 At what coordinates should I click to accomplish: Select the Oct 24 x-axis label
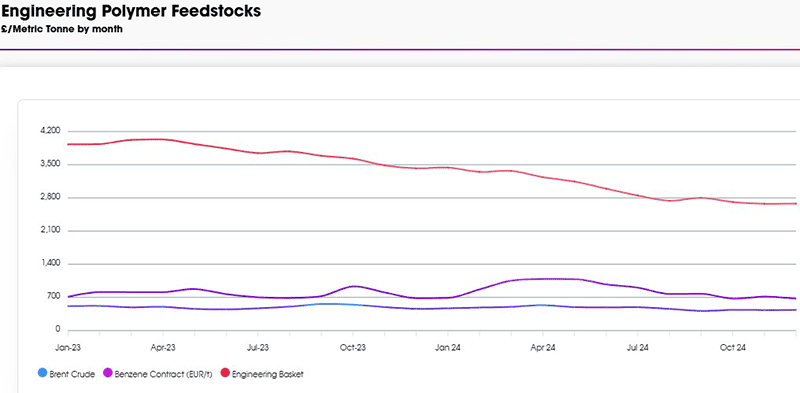732,348
